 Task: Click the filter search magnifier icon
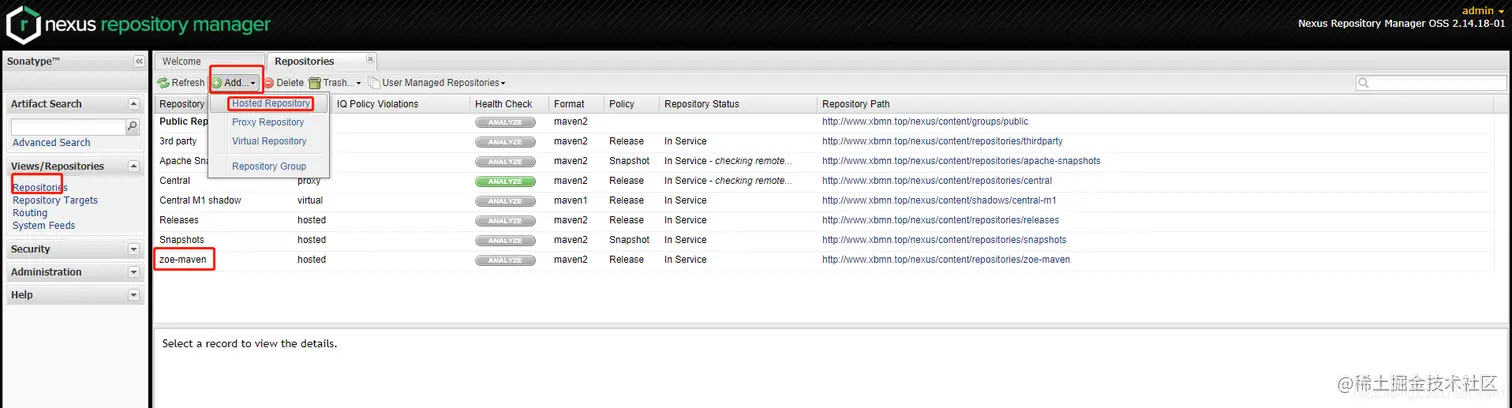[1364, 83]
